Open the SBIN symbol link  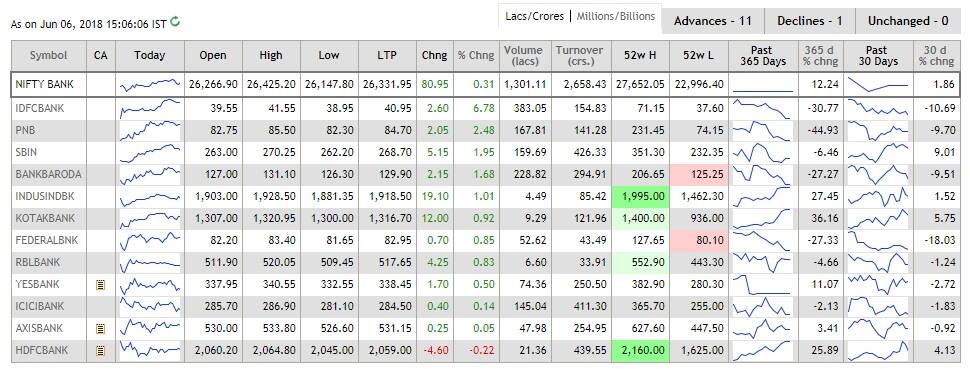pyautogui.click(x=25, y=152)
